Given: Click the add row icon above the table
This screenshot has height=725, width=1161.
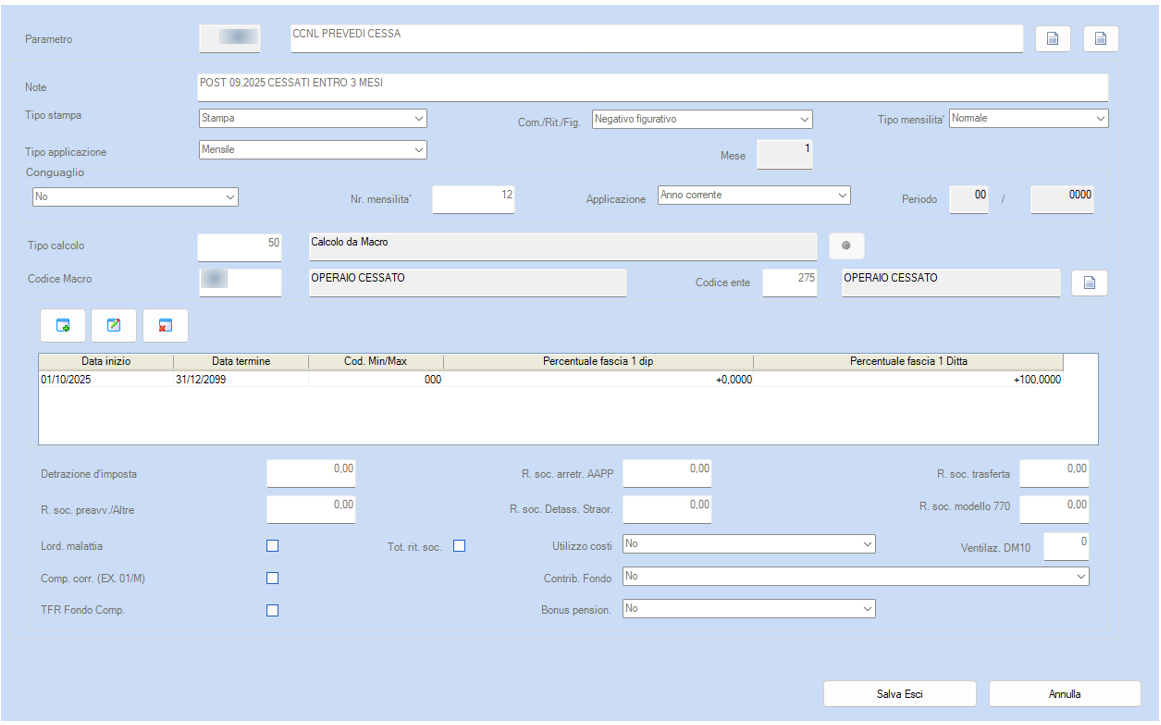Looking at the screenshot, I should 63,326.
